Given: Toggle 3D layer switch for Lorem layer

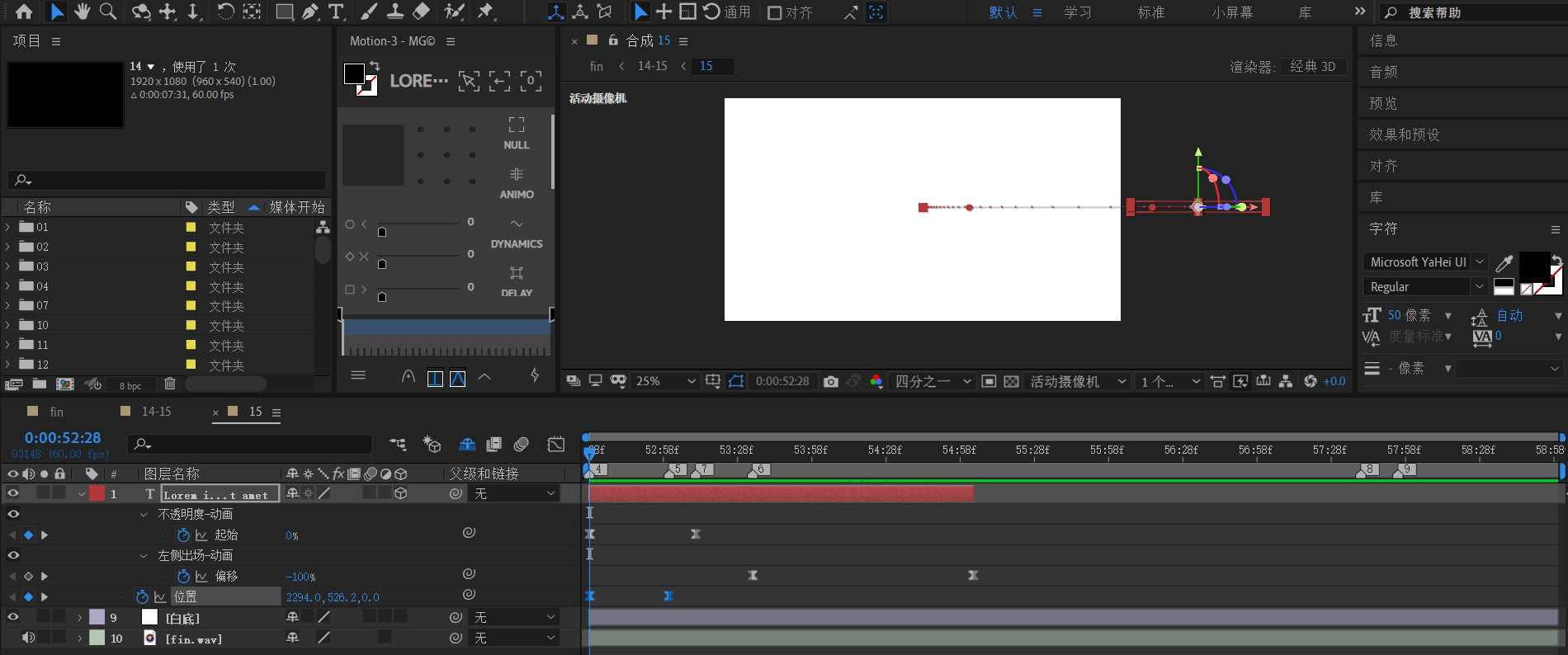Looking at the screenshot, I should click(400, 493).
